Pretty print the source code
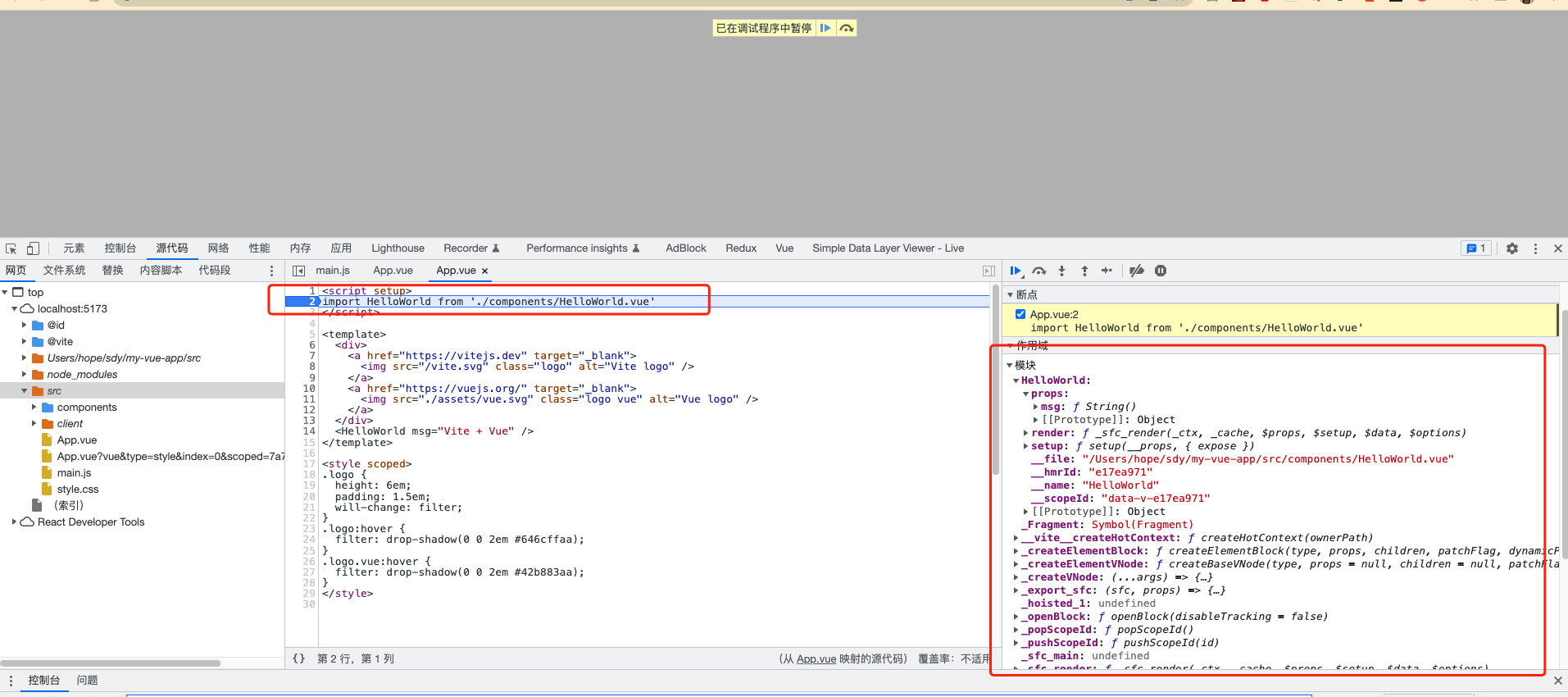 (x=299, y=658)
